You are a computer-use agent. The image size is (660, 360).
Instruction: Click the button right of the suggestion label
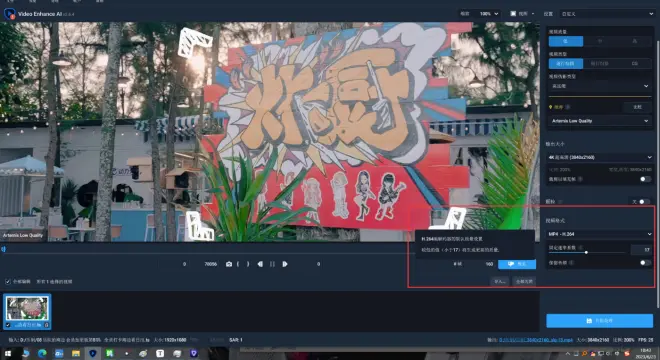[637, 107]
